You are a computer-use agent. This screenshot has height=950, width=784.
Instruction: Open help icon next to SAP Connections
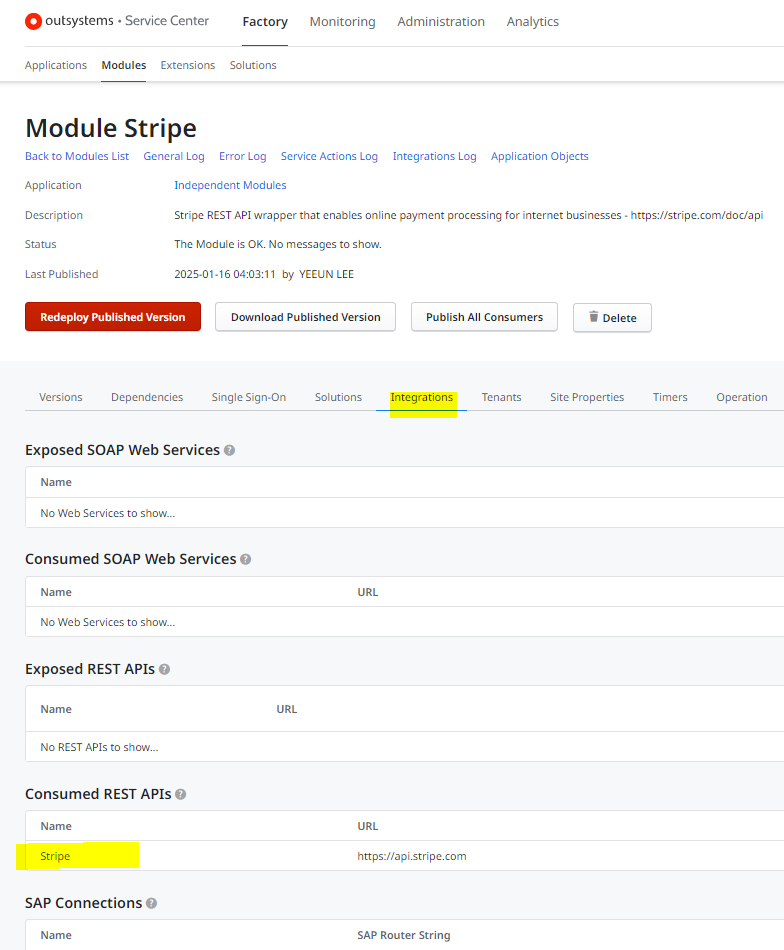pos(151,903)
